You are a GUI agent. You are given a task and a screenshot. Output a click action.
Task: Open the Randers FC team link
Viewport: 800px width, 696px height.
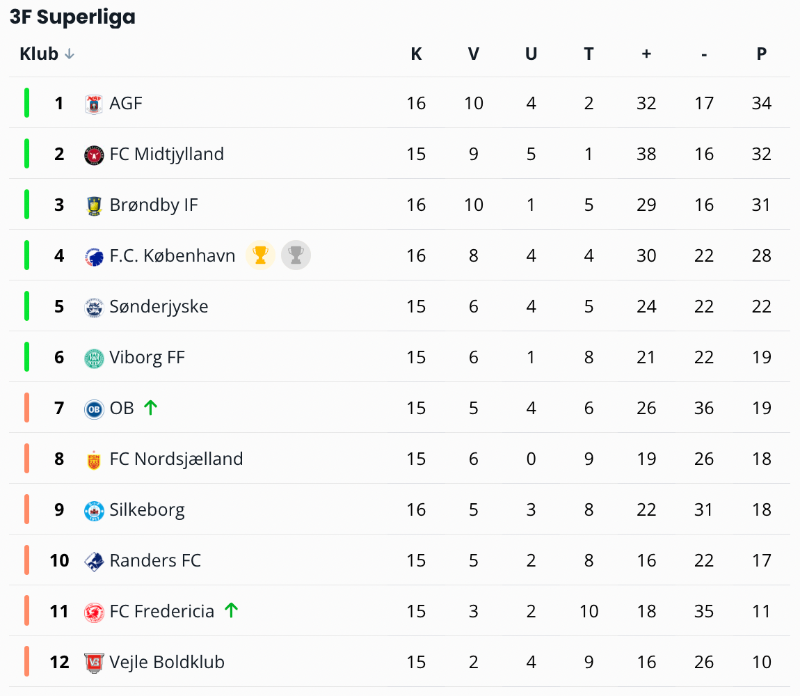coord(155,560)
